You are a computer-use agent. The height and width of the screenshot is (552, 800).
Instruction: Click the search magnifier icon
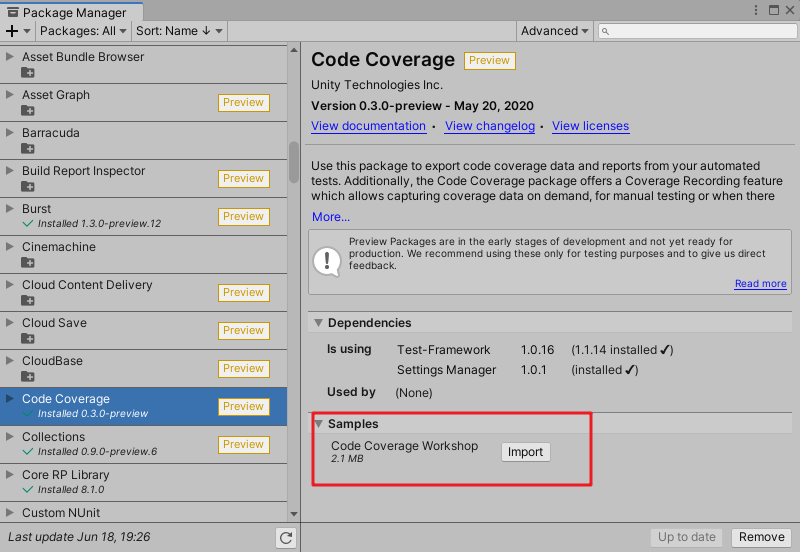click(x=607, y=31)
